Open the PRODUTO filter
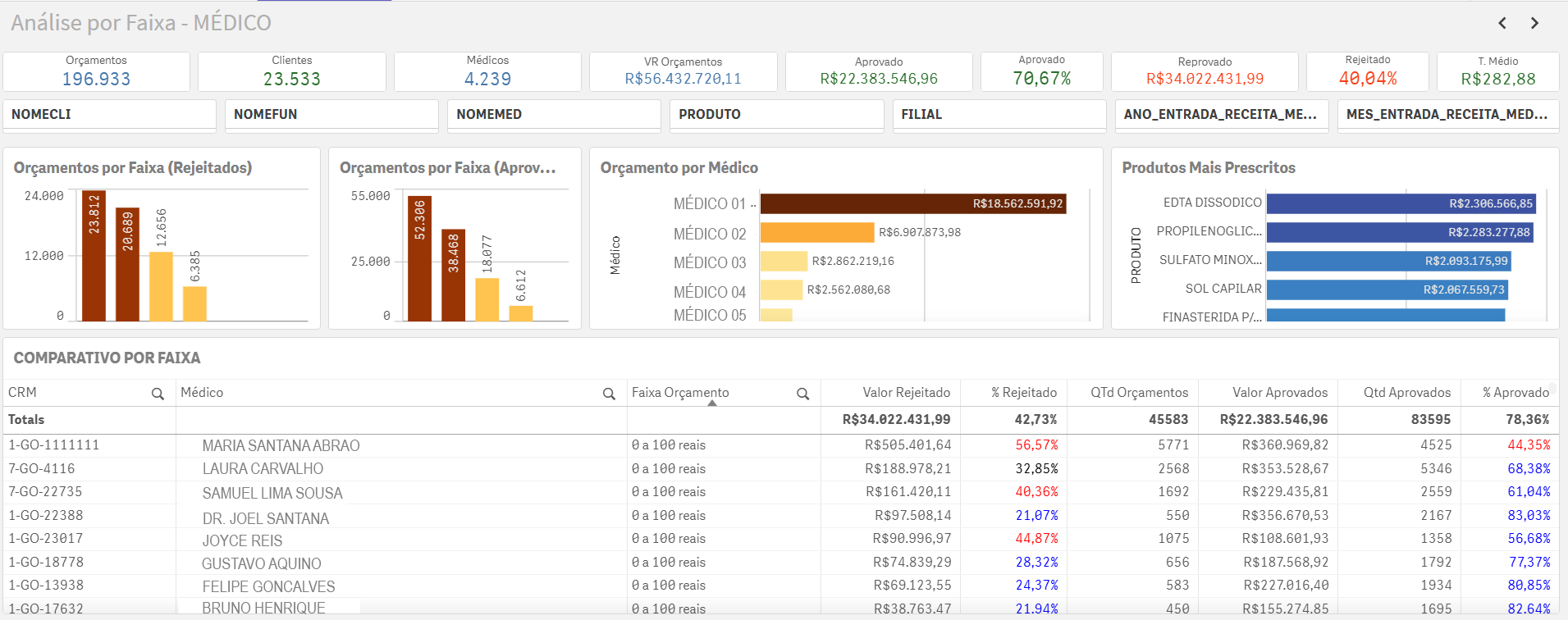 [776, 115]
